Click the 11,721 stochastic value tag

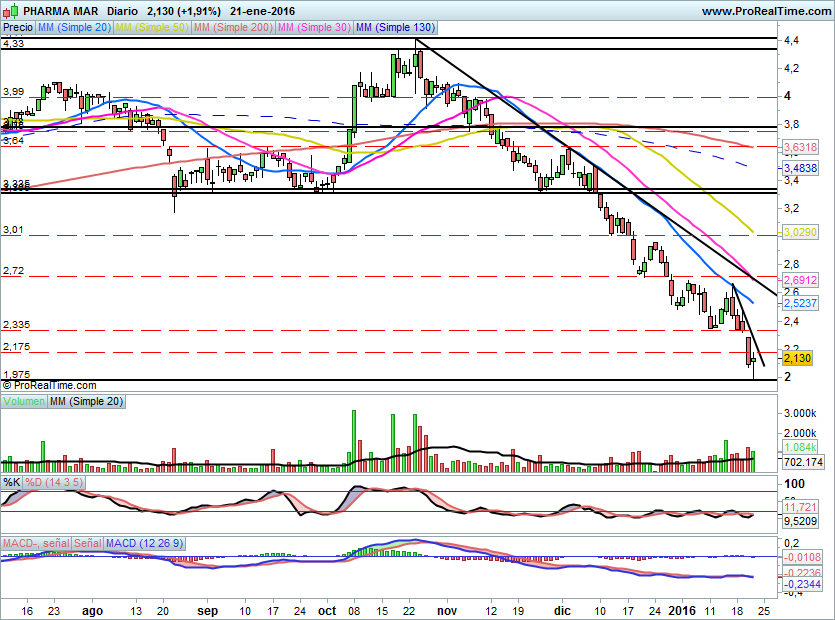pos(800,507)
